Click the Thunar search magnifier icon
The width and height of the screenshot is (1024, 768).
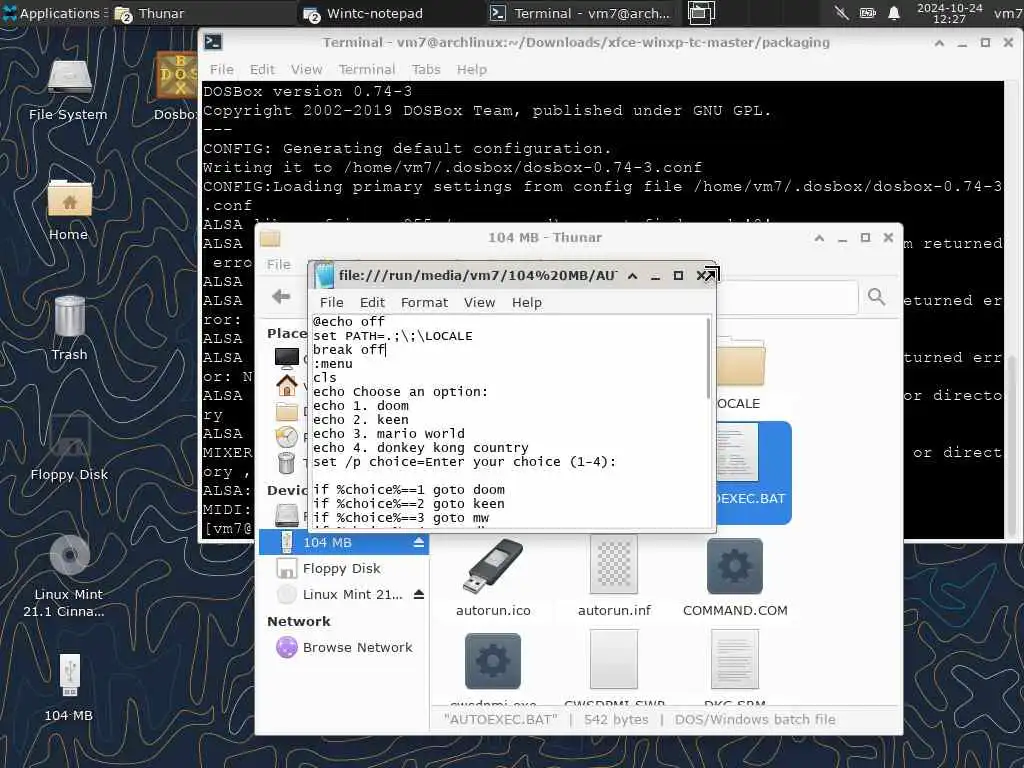tap(876, 296)
